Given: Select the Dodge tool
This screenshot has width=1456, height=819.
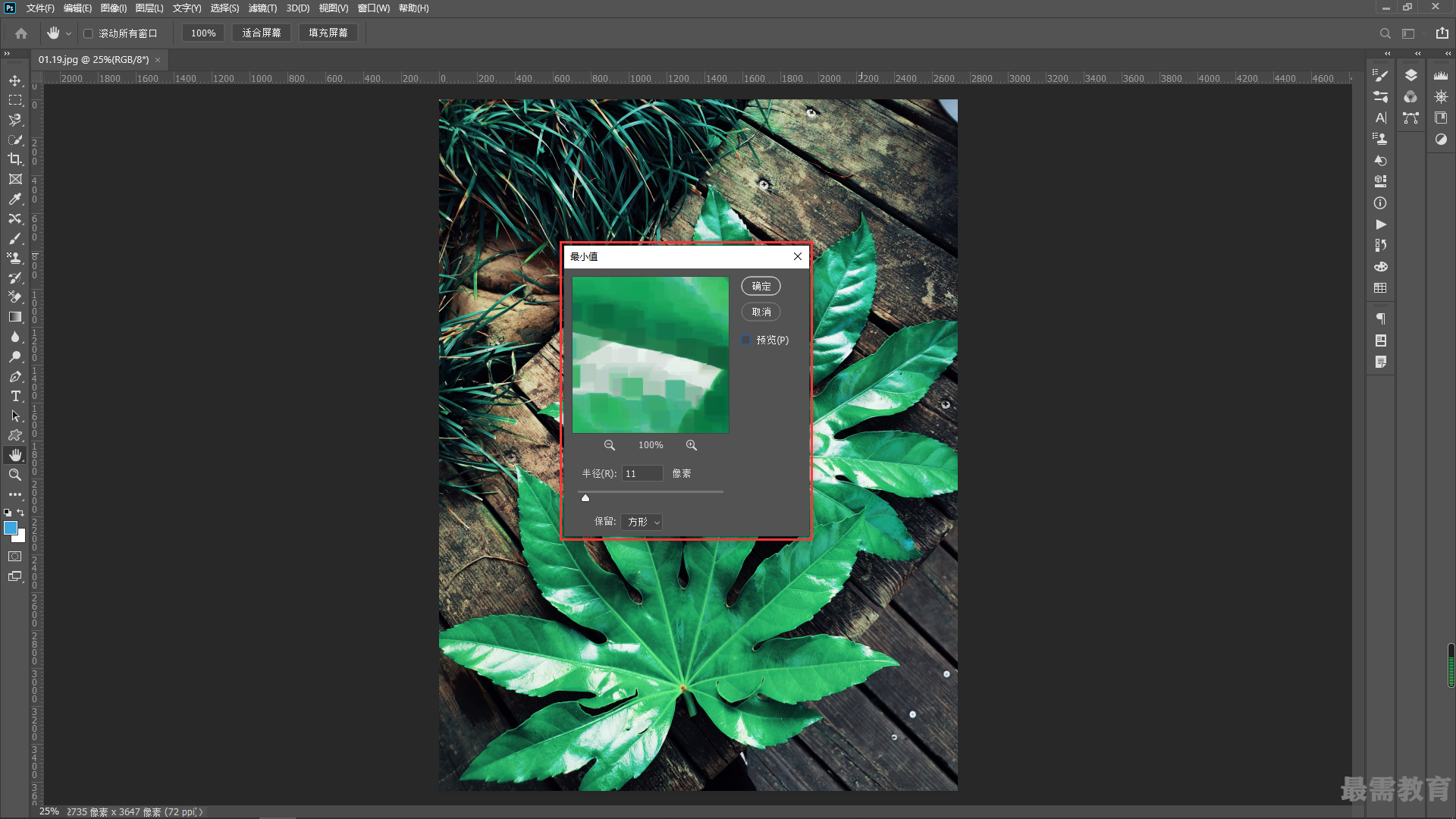Looking at the screenshot, I should (15, 356).
